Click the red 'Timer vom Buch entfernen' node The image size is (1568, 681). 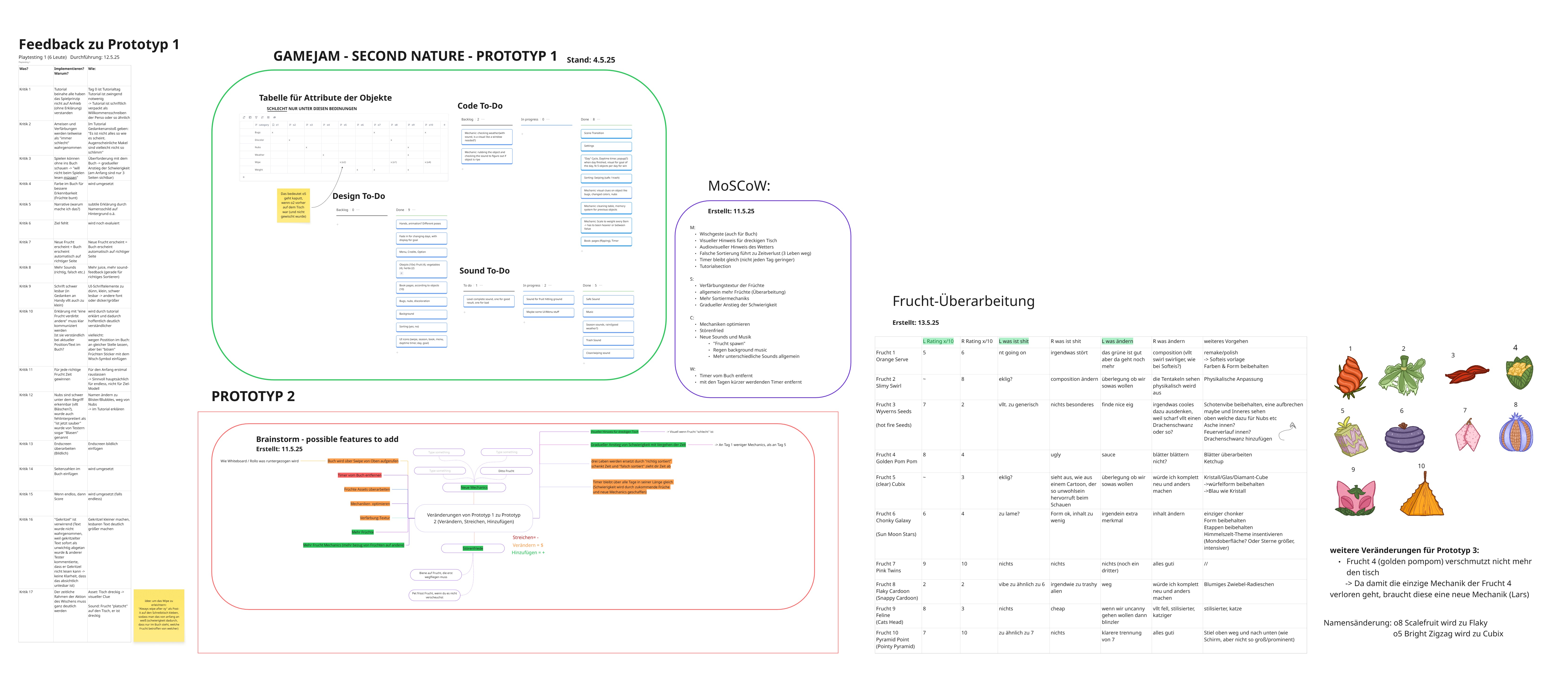point(360,475)
